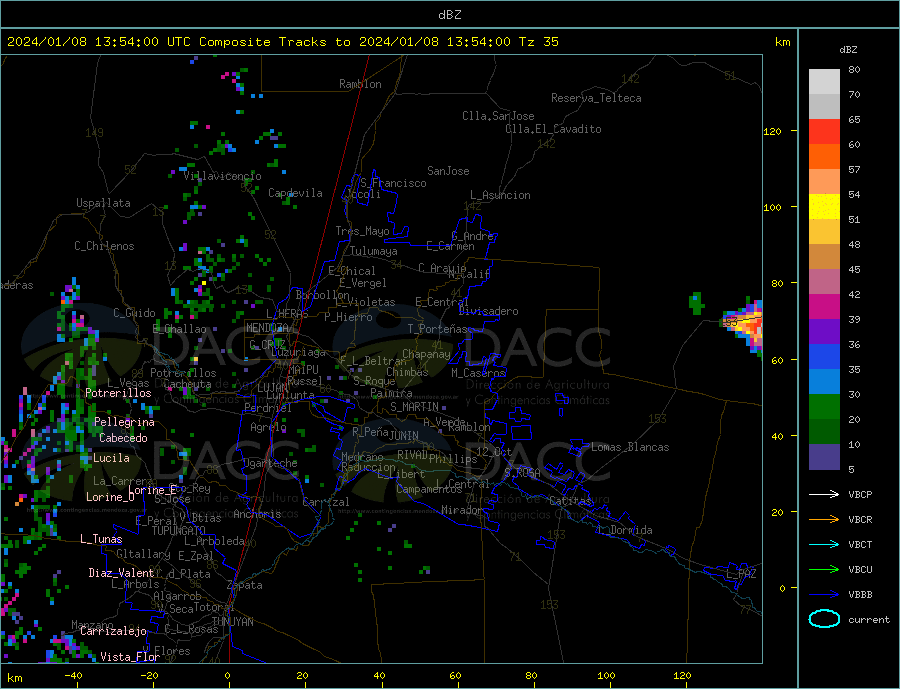Click the Tulumaya label
This screenshot has width=900, height=689.
[x=374, y=251]
